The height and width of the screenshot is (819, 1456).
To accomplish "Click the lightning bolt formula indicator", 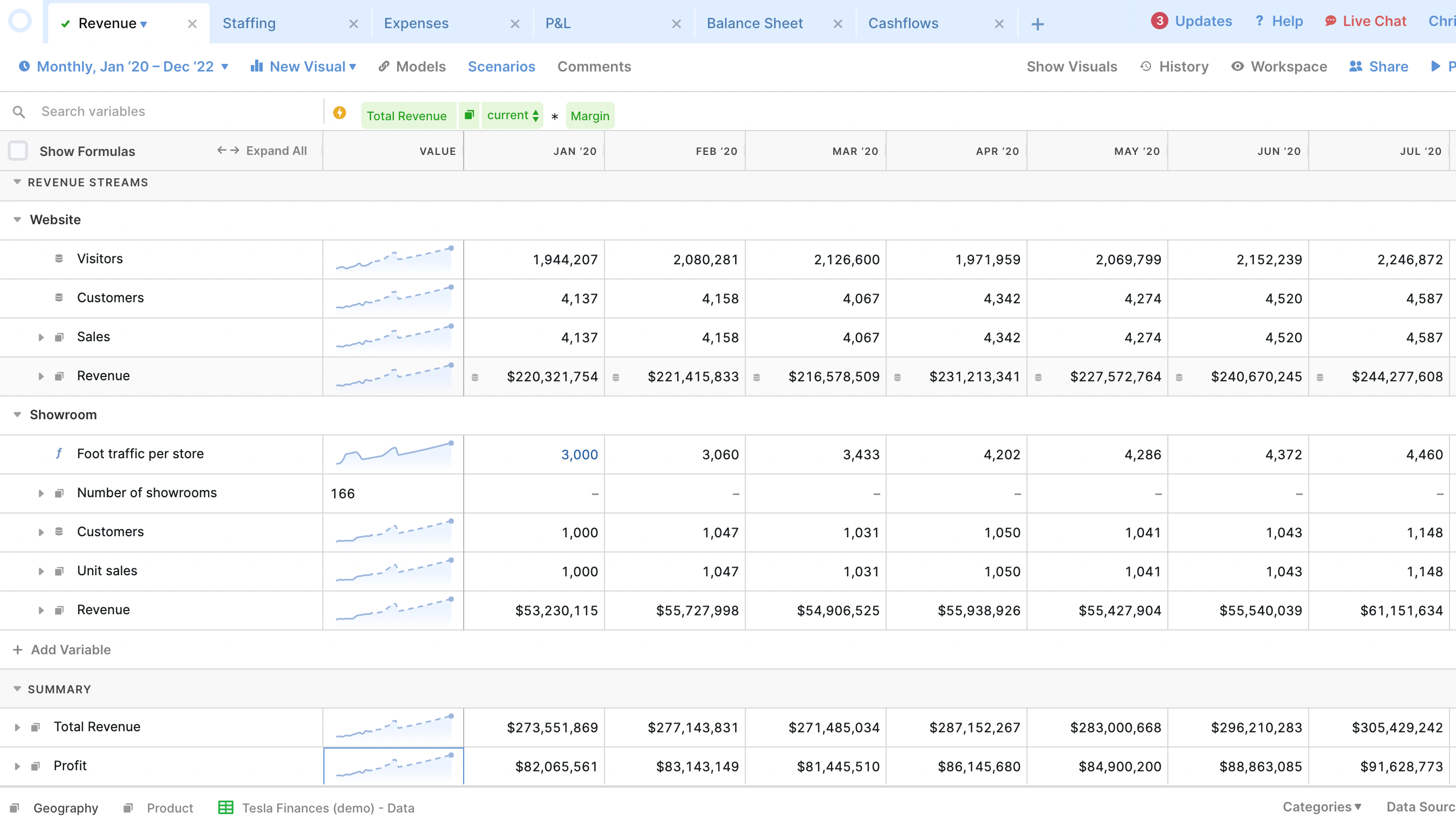I will click(x=340, y=113).
